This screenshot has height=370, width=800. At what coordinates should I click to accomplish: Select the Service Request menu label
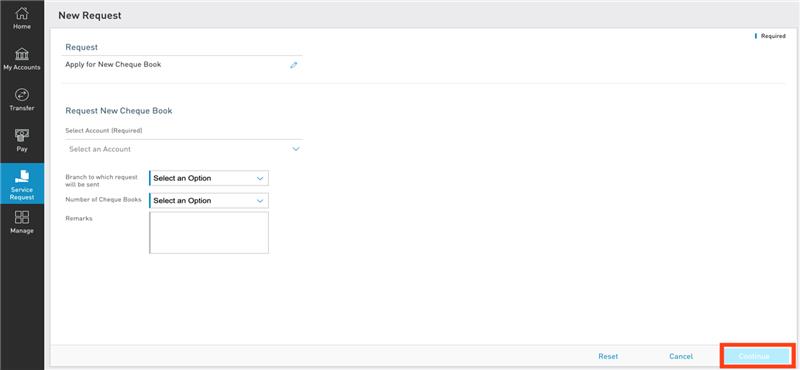[22, 193]
